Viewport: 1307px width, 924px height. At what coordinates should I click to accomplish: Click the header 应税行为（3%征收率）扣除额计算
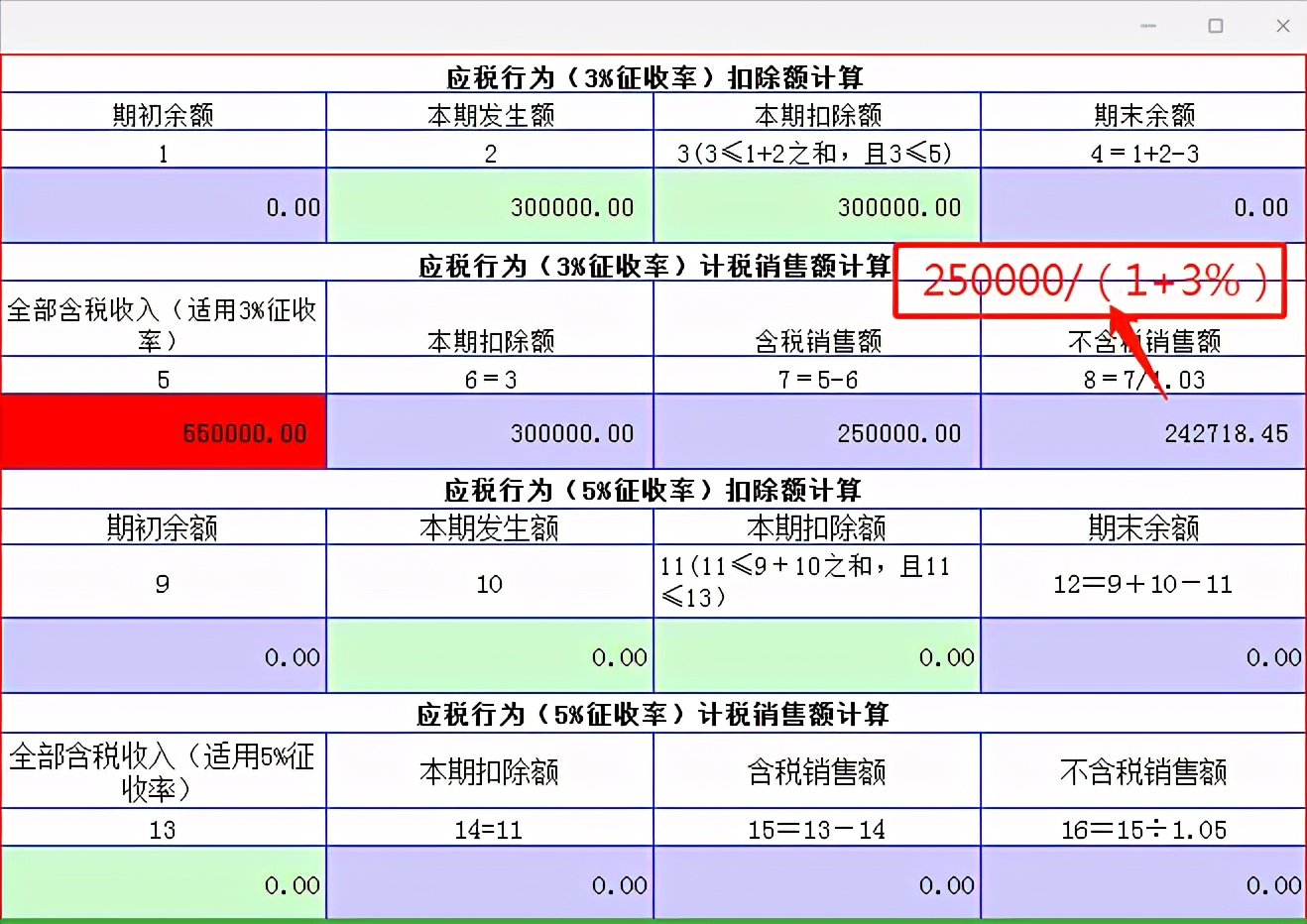pyautogui.click(x=653, y=75)
